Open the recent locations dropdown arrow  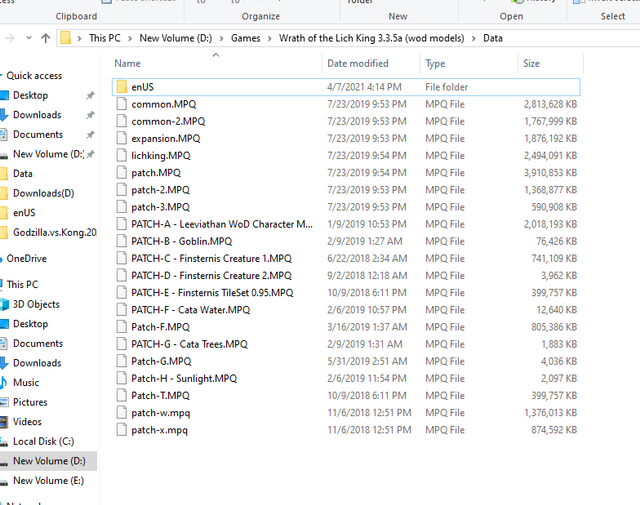tap(29, 38)
